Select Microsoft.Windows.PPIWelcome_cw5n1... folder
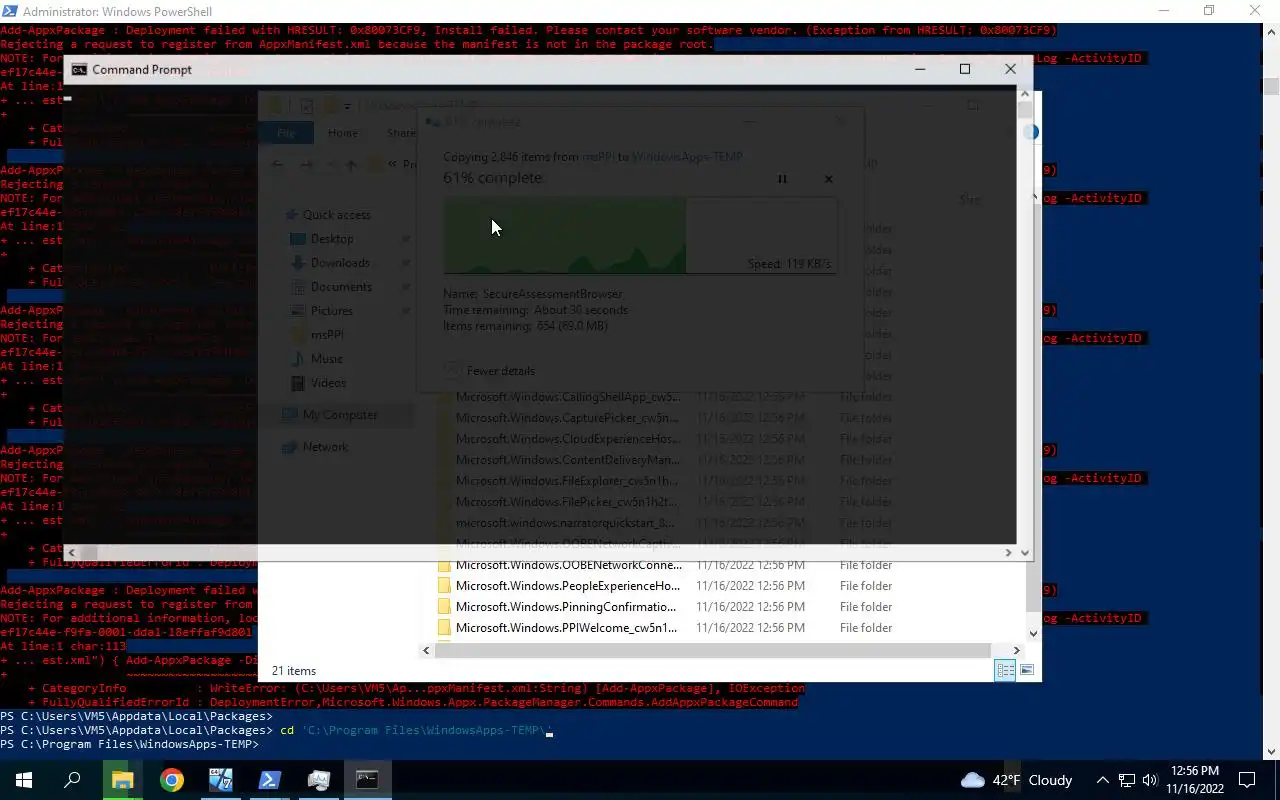The height and width of the screenshot is (800, 1280). (566, 628)
